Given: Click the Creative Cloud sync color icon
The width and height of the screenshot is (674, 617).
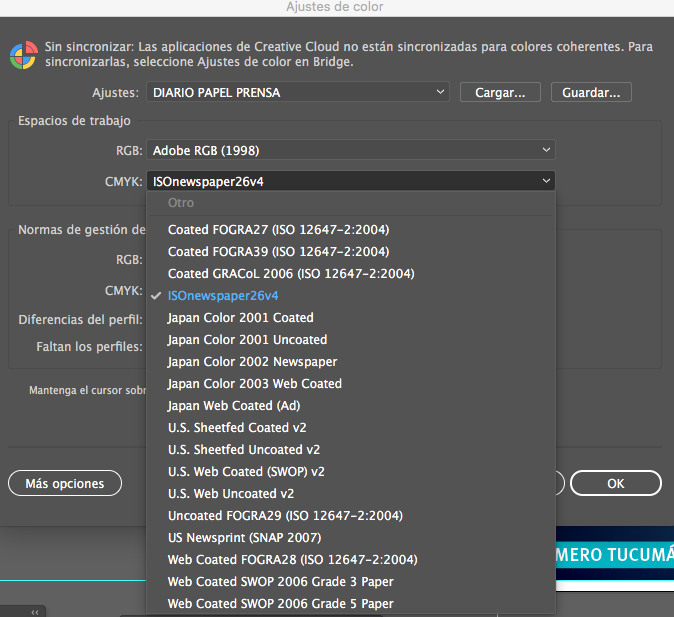Looking at the screenshot, I should [24, 55].
